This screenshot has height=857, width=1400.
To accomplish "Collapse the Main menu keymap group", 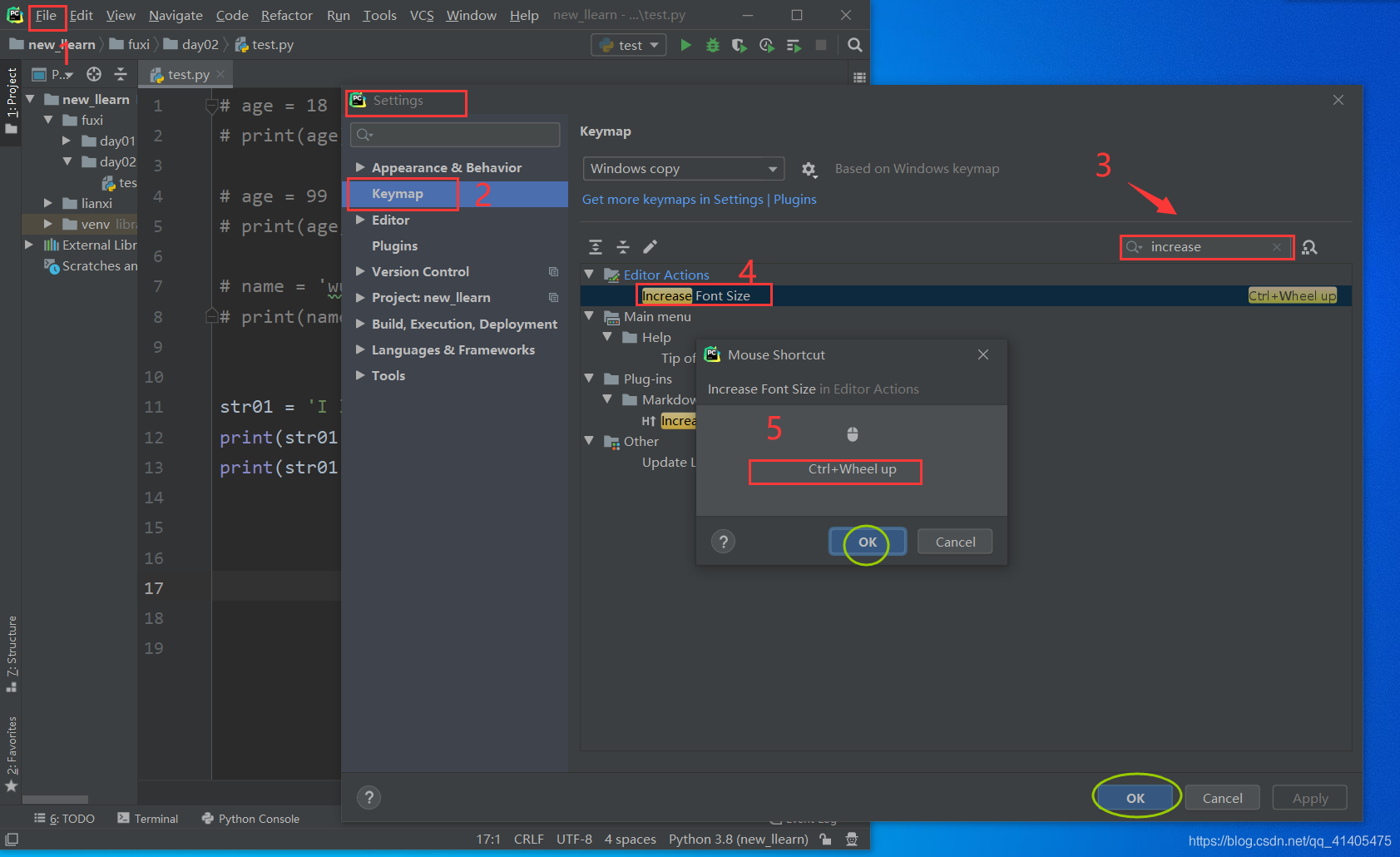I will [589, 315].
